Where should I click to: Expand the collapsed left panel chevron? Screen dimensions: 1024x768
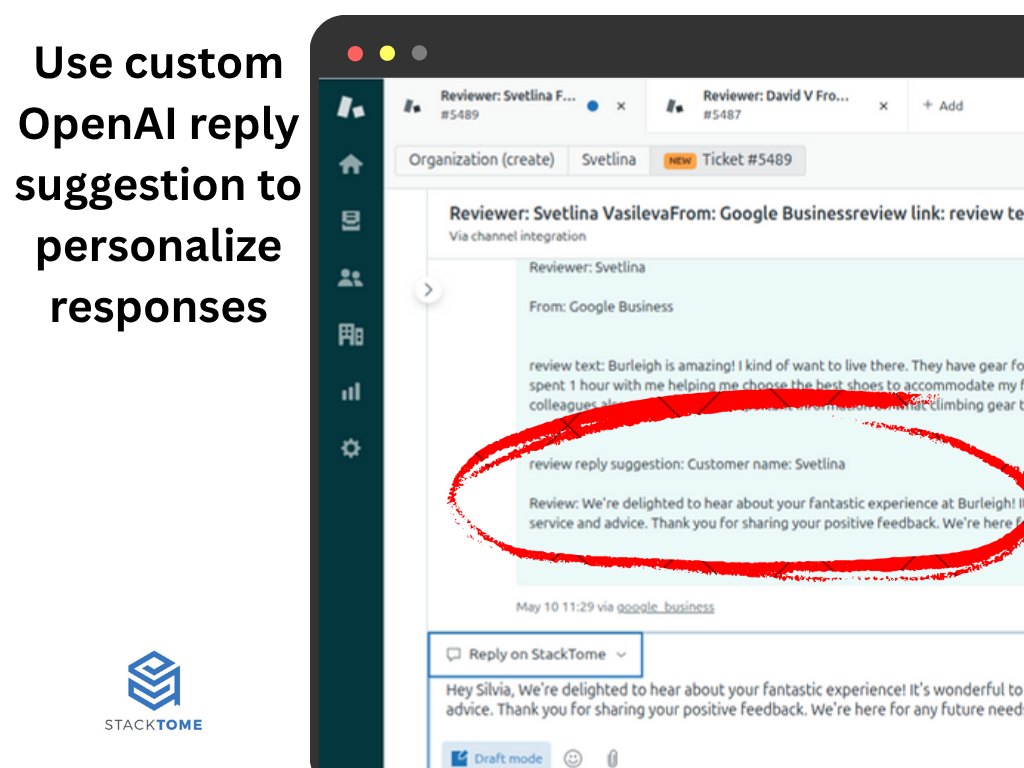pos(428,289)
